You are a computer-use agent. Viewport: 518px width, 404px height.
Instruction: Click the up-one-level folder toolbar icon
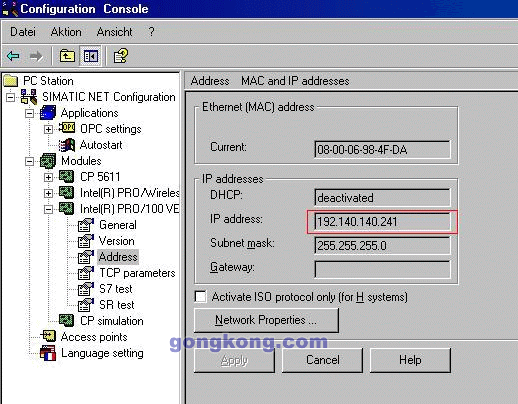pyautogui.click(x=67, y=56)
